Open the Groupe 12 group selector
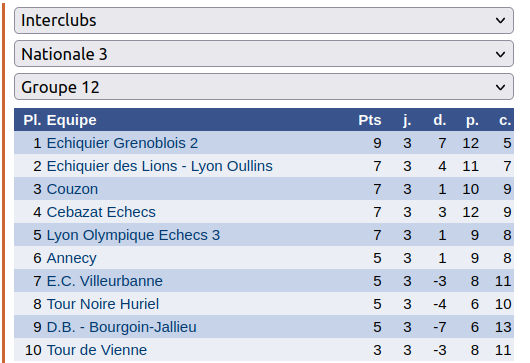Image resolution: width=530 pixels, height=363 pixels. 264,87
